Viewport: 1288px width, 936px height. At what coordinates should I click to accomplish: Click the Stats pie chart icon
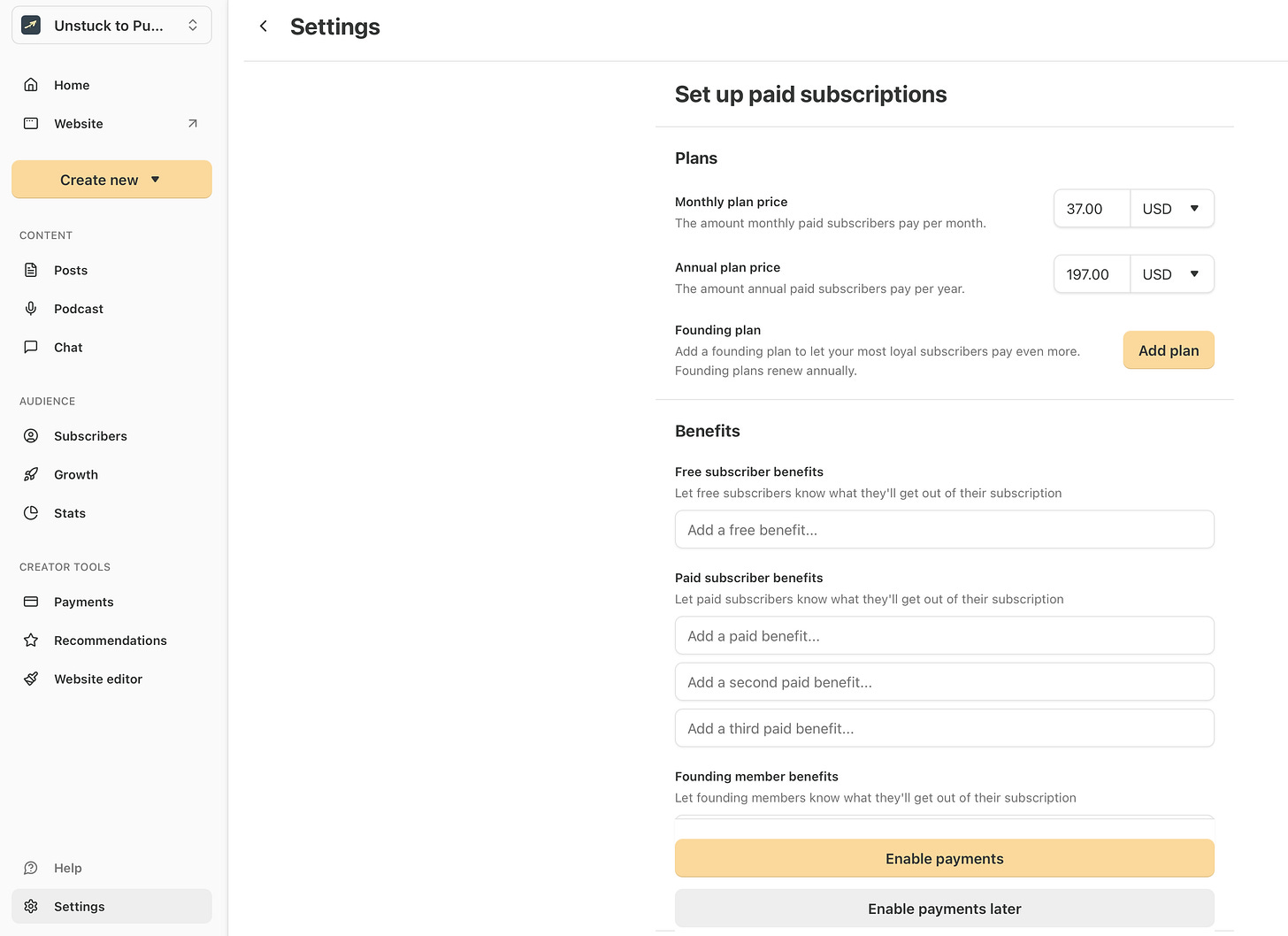tap(31, 513)
